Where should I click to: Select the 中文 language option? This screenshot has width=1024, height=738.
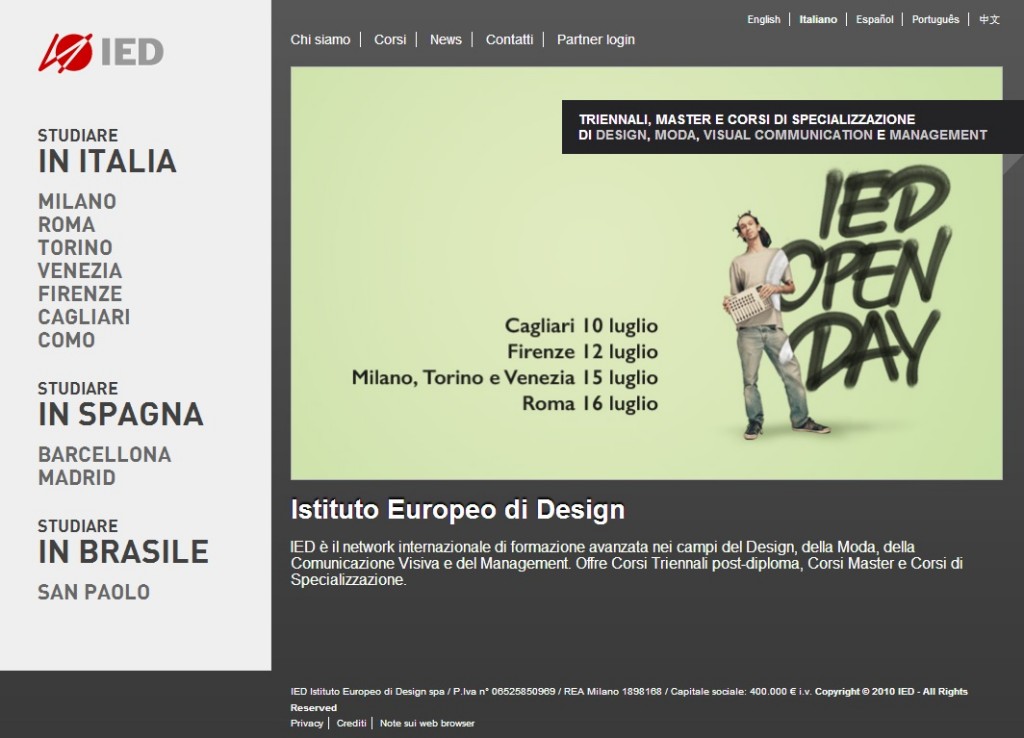click(991, 18)
